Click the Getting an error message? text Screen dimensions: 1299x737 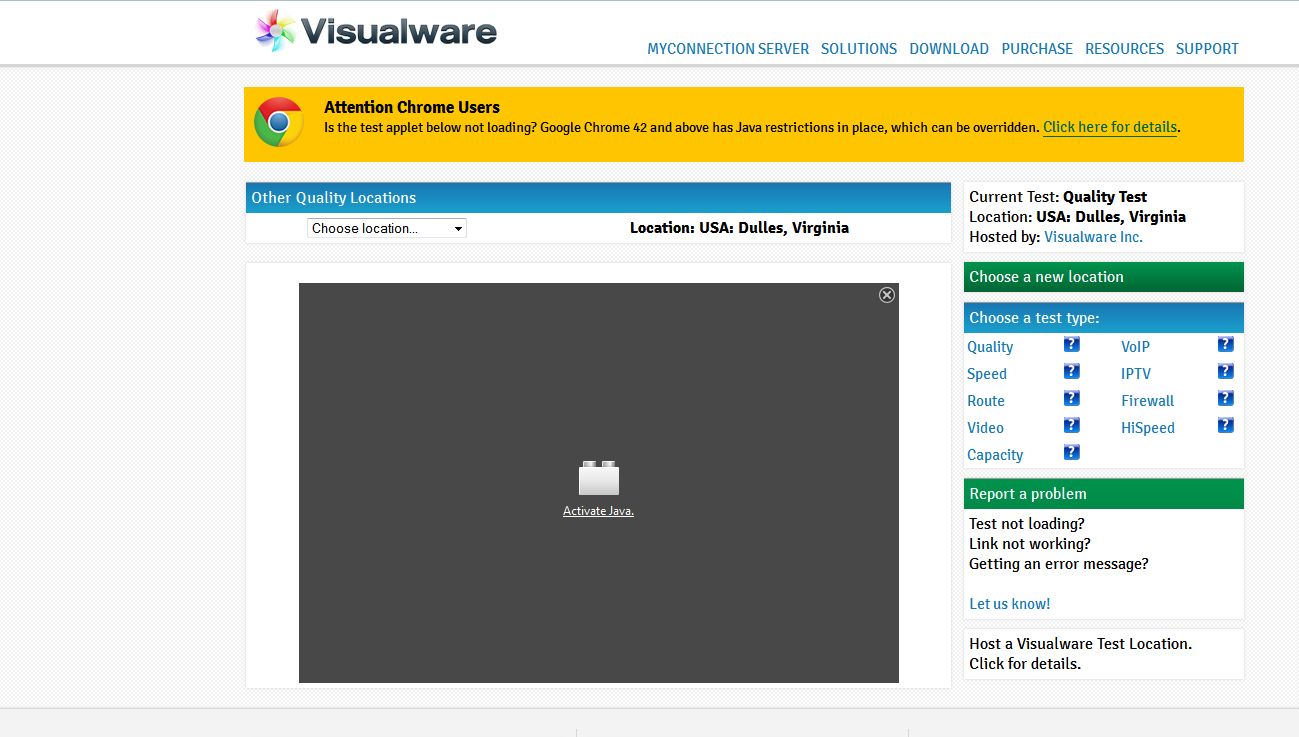point(1059,564)
